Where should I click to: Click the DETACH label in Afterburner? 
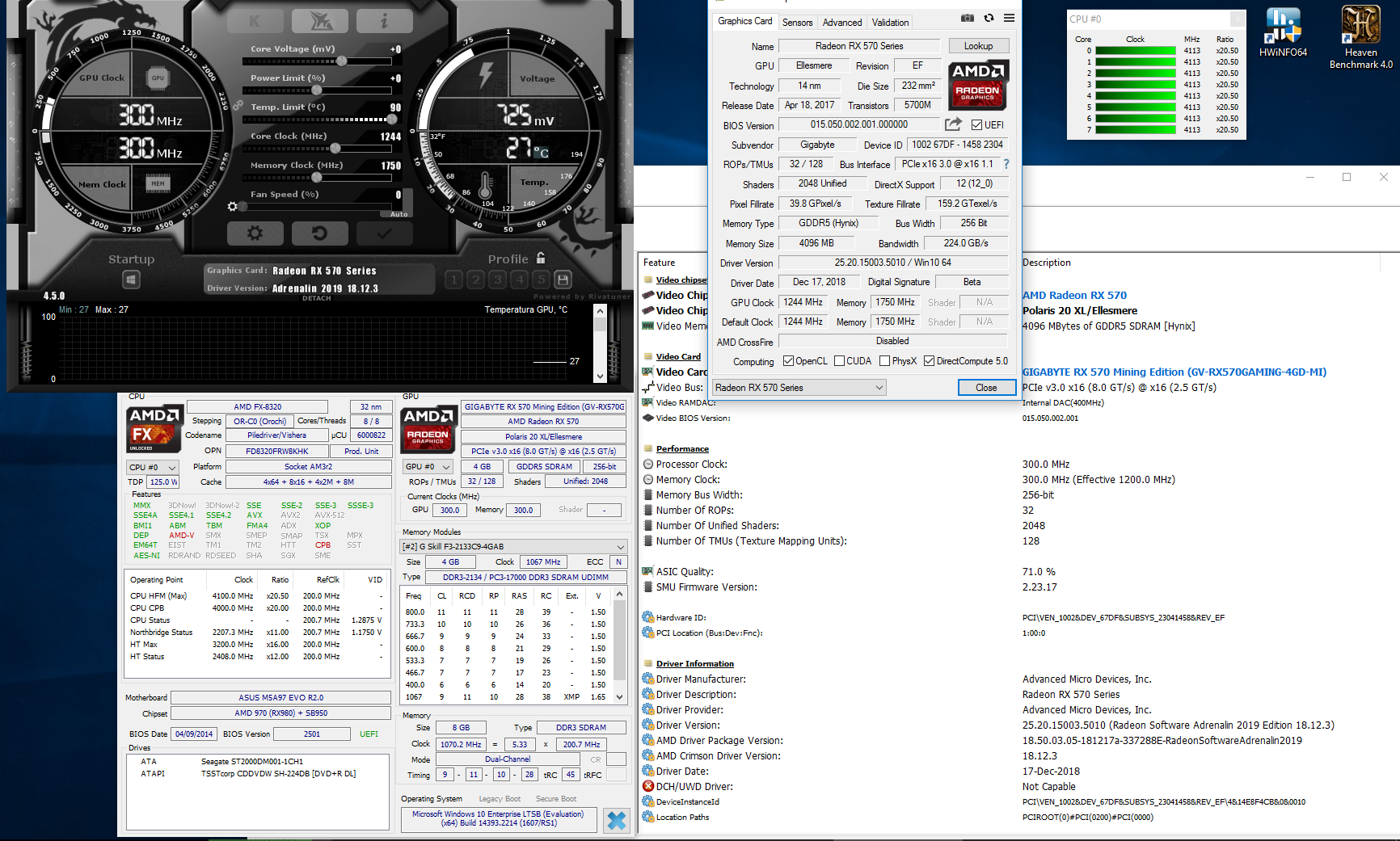coord(317,298)
